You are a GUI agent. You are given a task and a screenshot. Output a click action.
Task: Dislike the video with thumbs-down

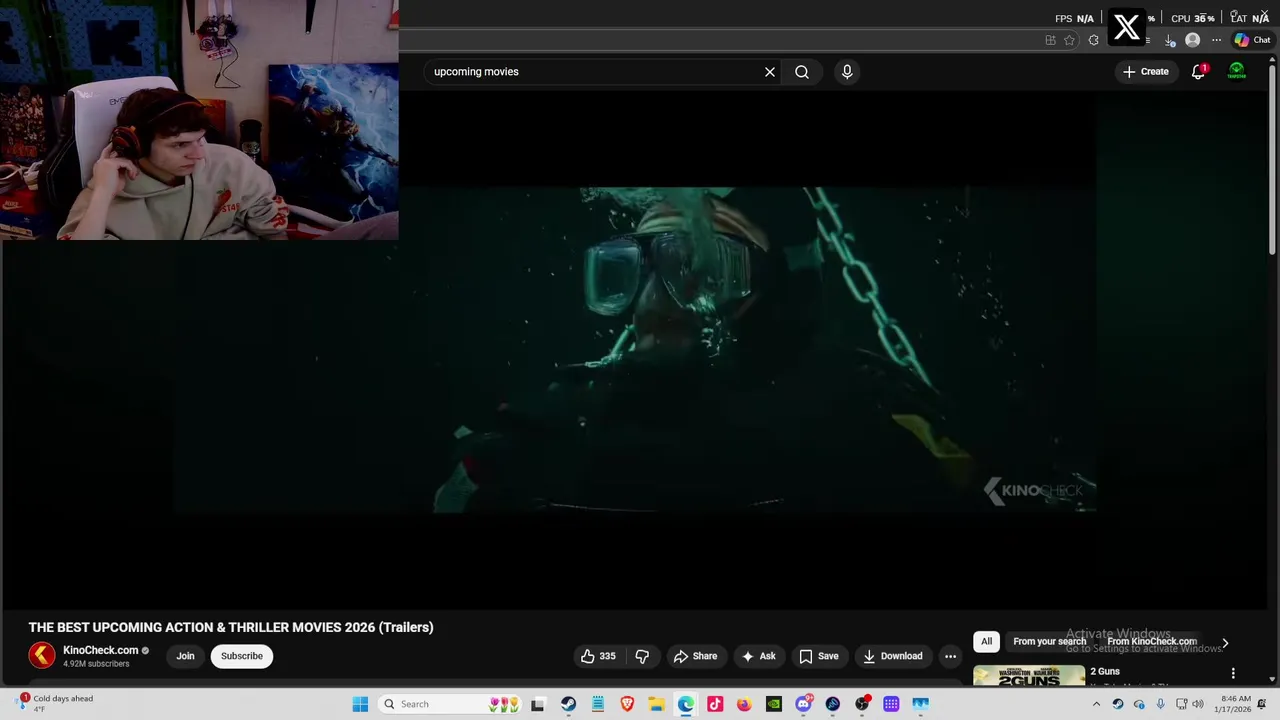642,656
